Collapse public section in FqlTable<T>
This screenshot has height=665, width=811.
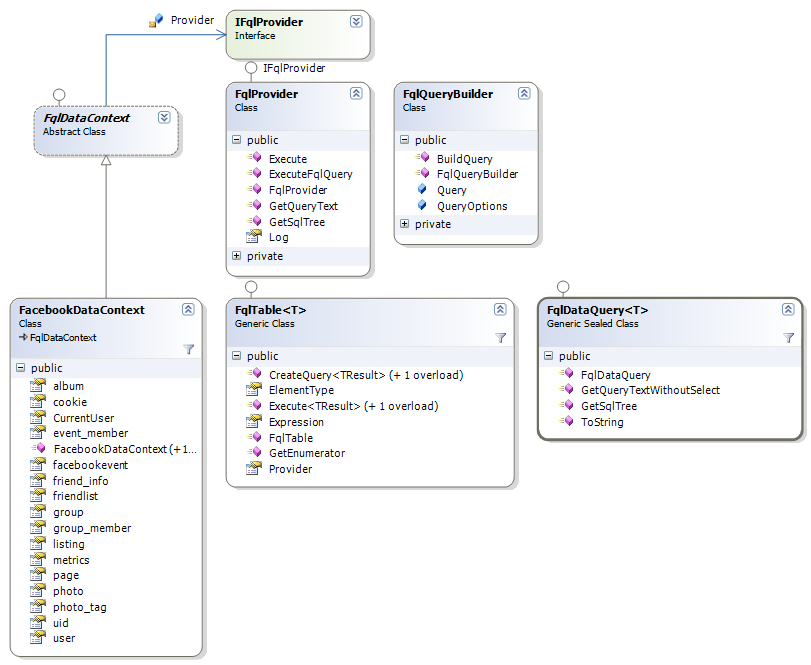point(236,356)
